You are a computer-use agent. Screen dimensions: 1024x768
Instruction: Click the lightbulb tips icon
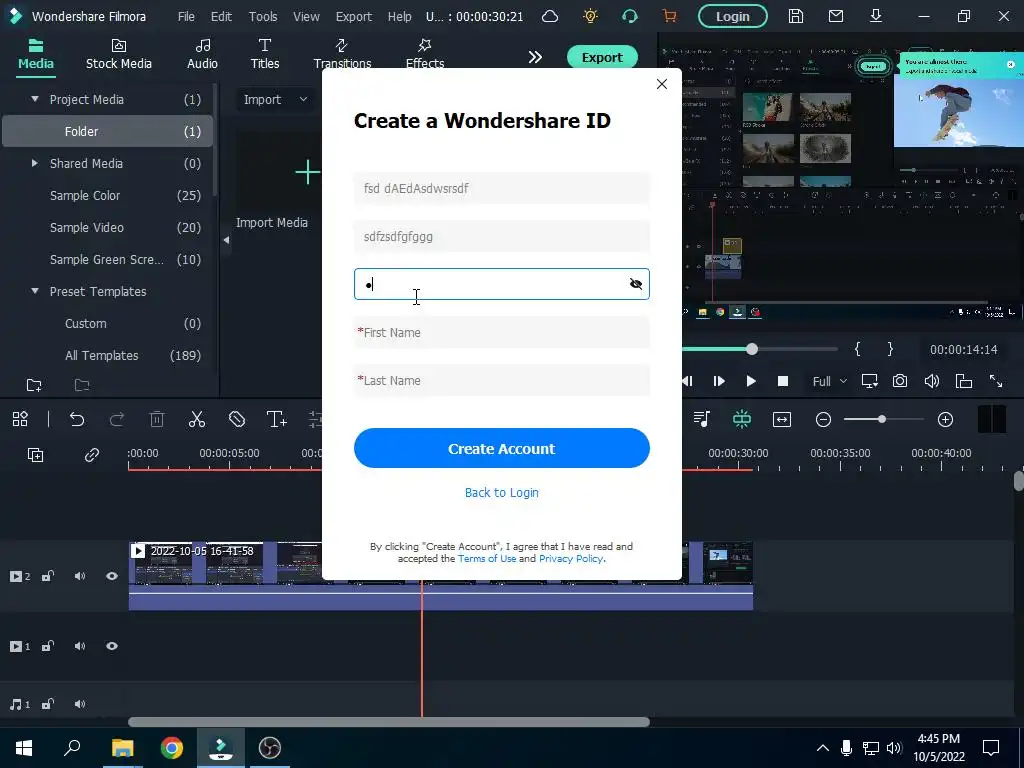[590, 16]
